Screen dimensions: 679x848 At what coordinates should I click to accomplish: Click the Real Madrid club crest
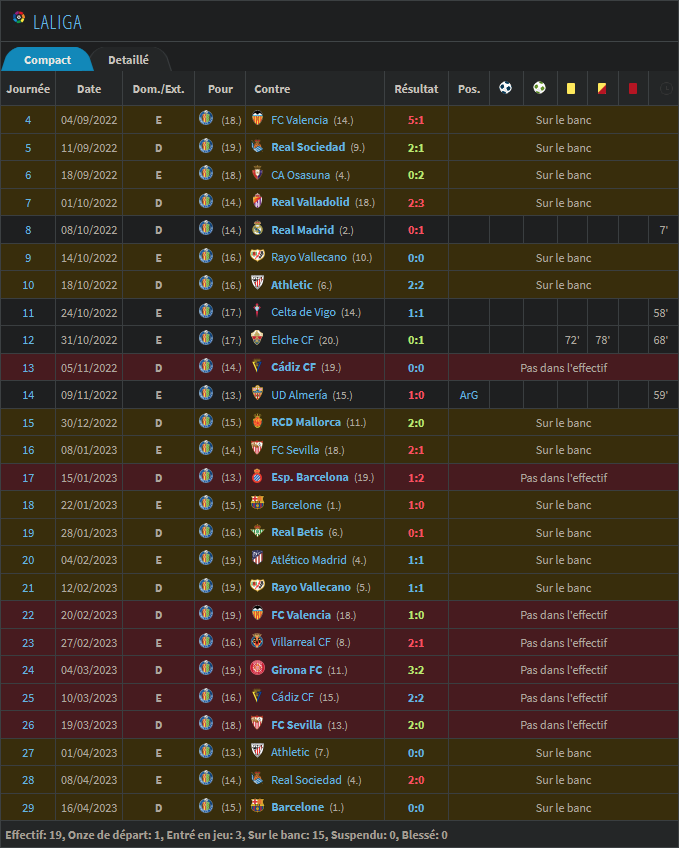point(257,229)
